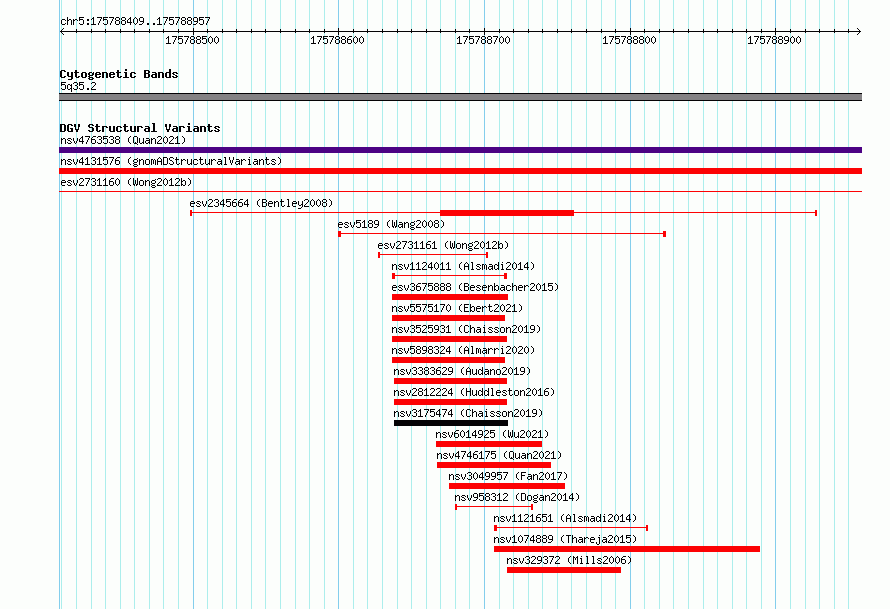
Task: Open nsv1124011 (Alsmadi2014) variant
Action: pyautogui.click(x=463, y=266)
